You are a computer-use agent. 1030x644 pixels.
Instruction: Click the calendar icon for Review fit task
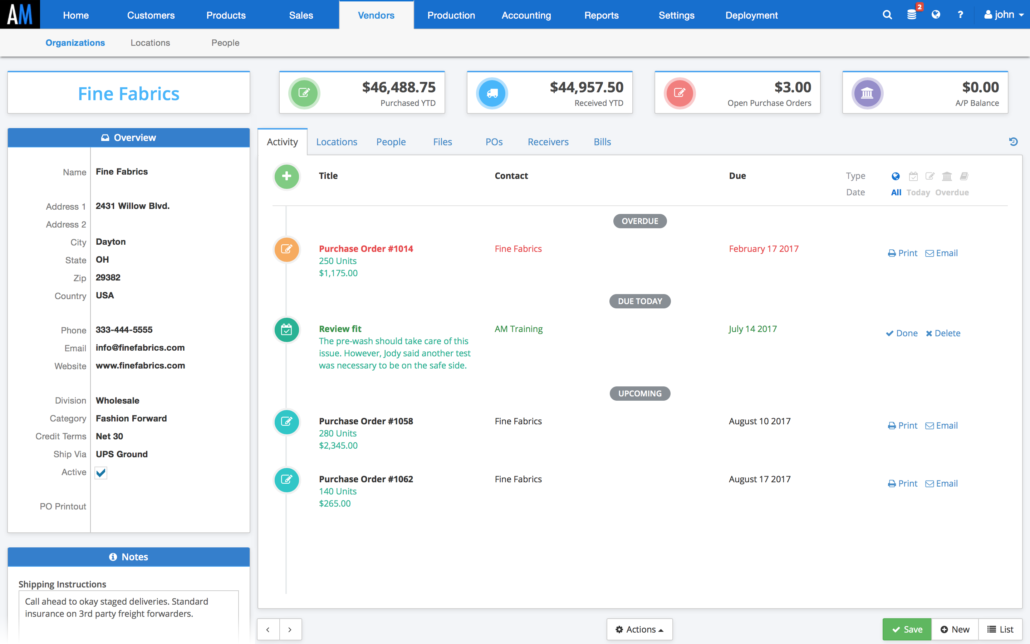287,329
